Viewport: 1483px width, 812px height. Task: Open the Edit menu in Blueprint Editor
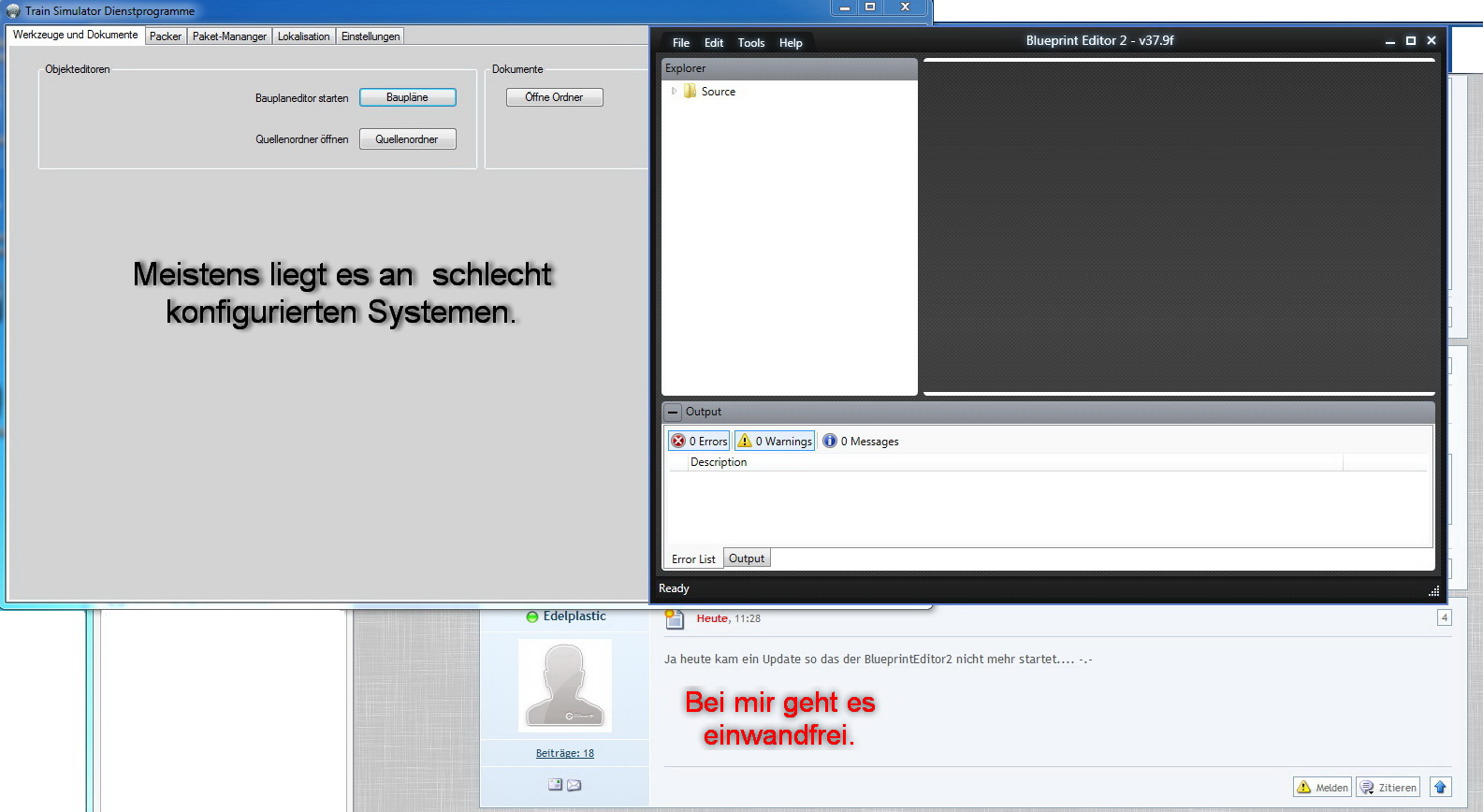click(714, 43)
